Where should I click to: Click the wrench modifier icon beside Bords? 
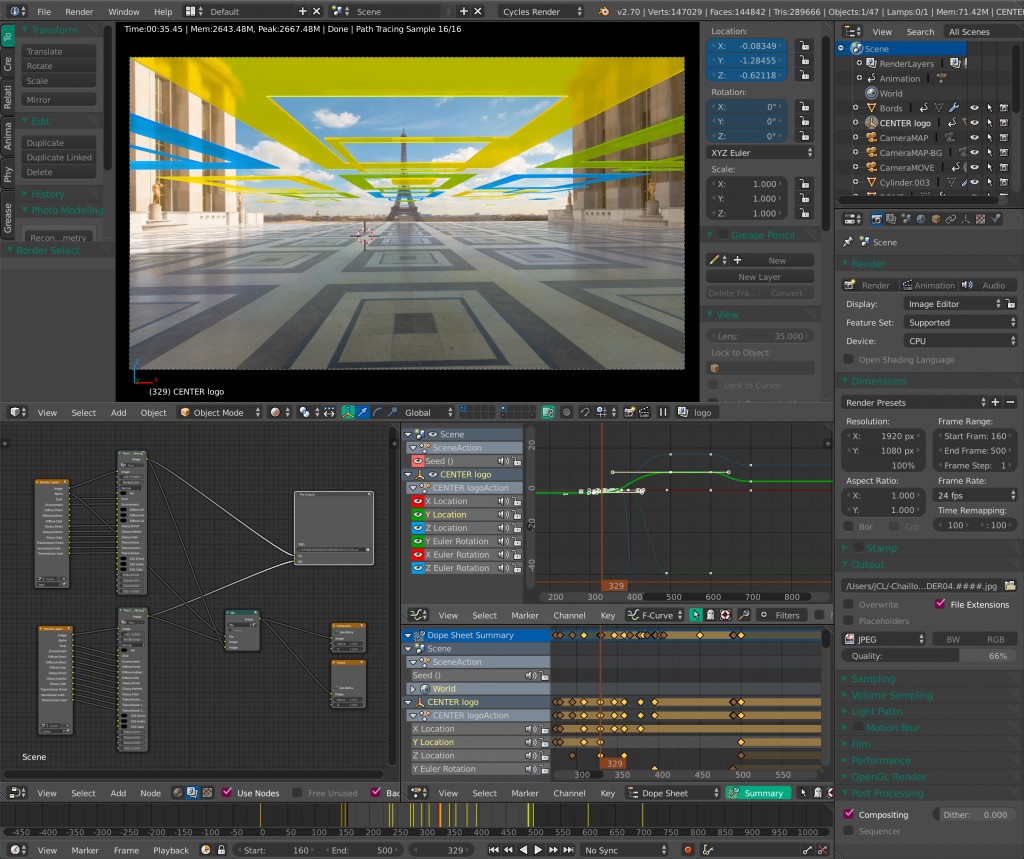click(x=953, y=108)
